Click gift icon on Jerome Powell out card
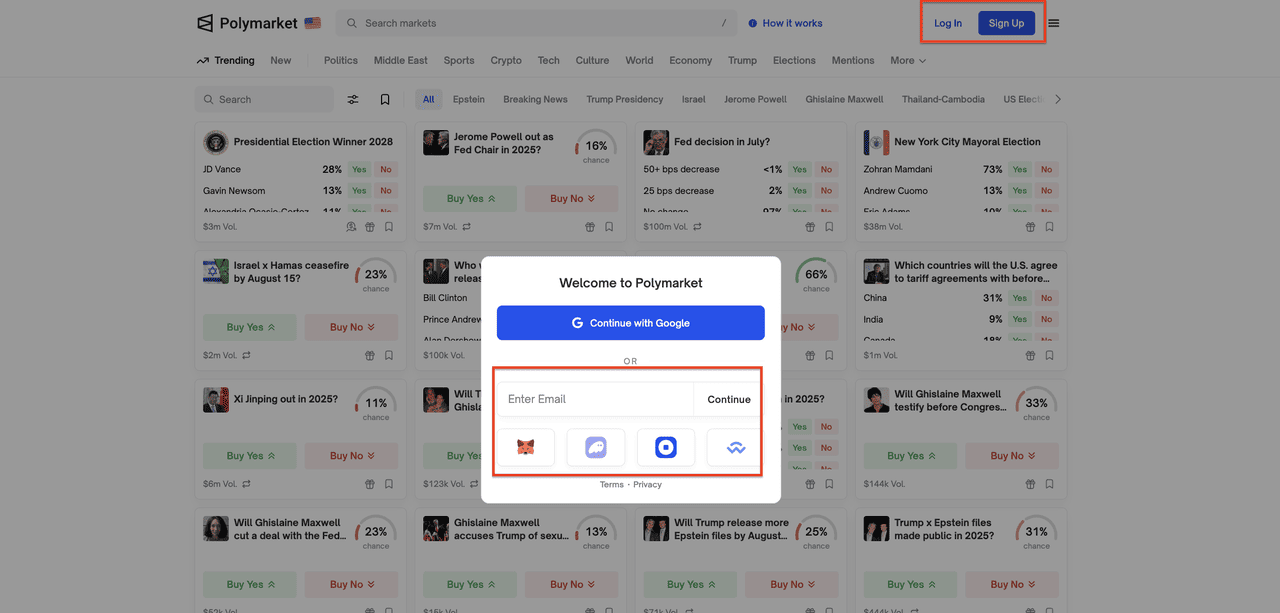Image resolution: width=1280 pixels, height=613 pixels. [590, 227]
